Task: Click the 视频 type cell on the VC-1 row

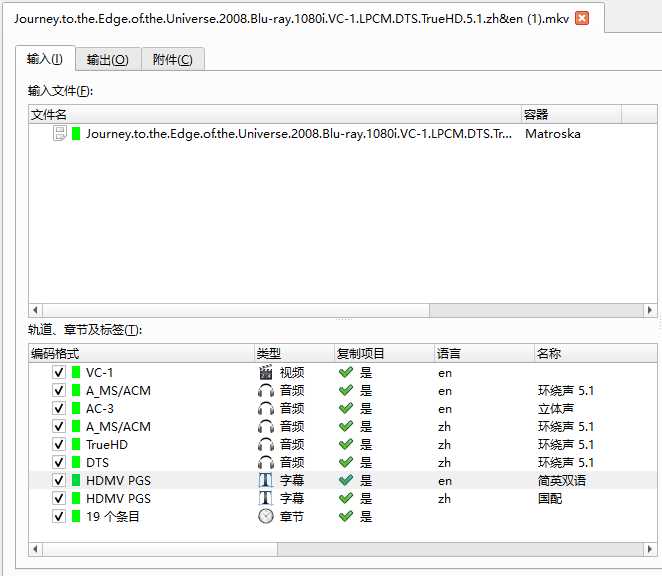Action: coord(292,372)
